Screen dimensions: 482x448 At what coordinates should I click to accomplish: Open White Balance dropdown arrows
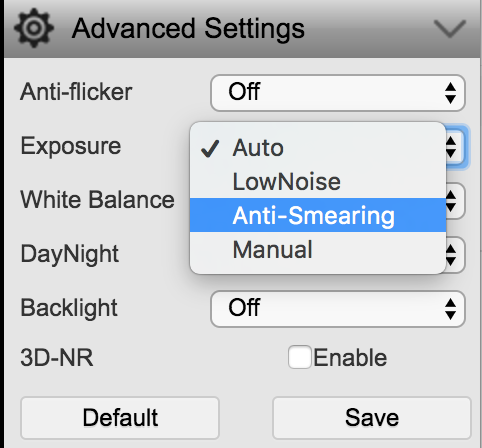(451, 201)
